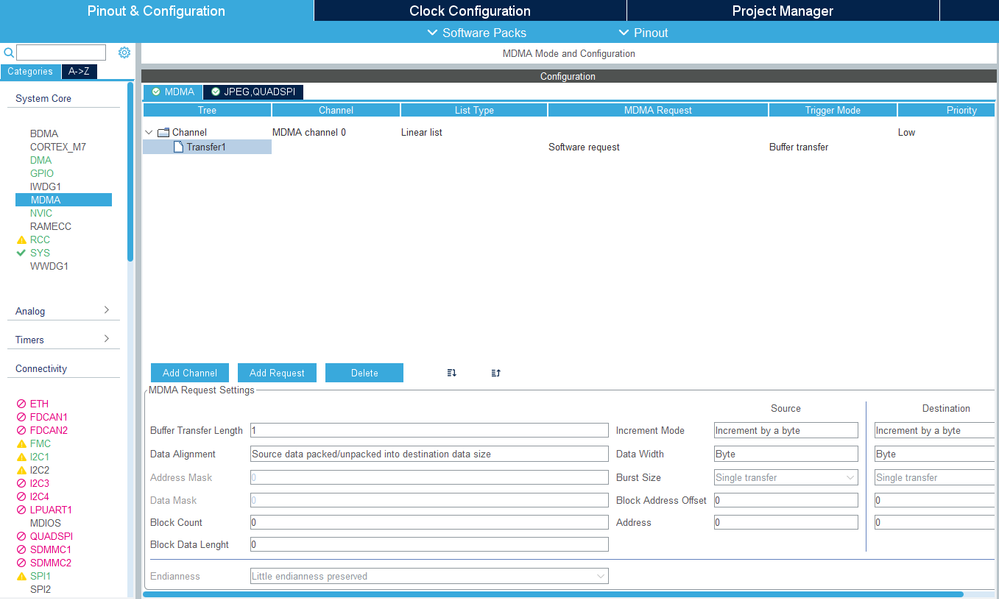Click the 'Buffer transfer' table cell
This screenshot has height=599, width=999.
click(798, 147)
